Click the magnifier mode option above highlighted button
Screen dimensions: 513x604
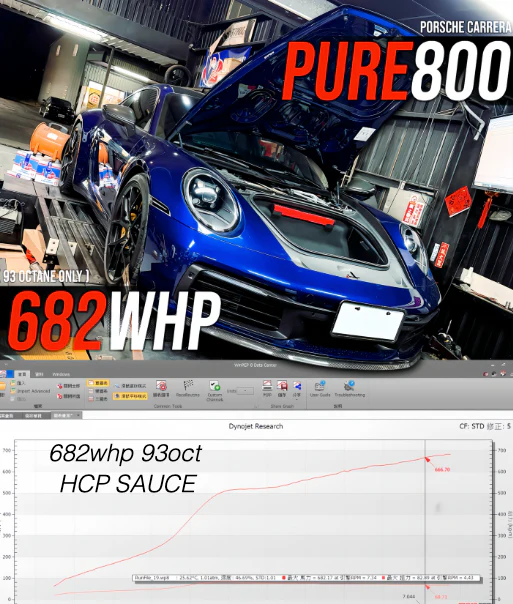point(130,386)
